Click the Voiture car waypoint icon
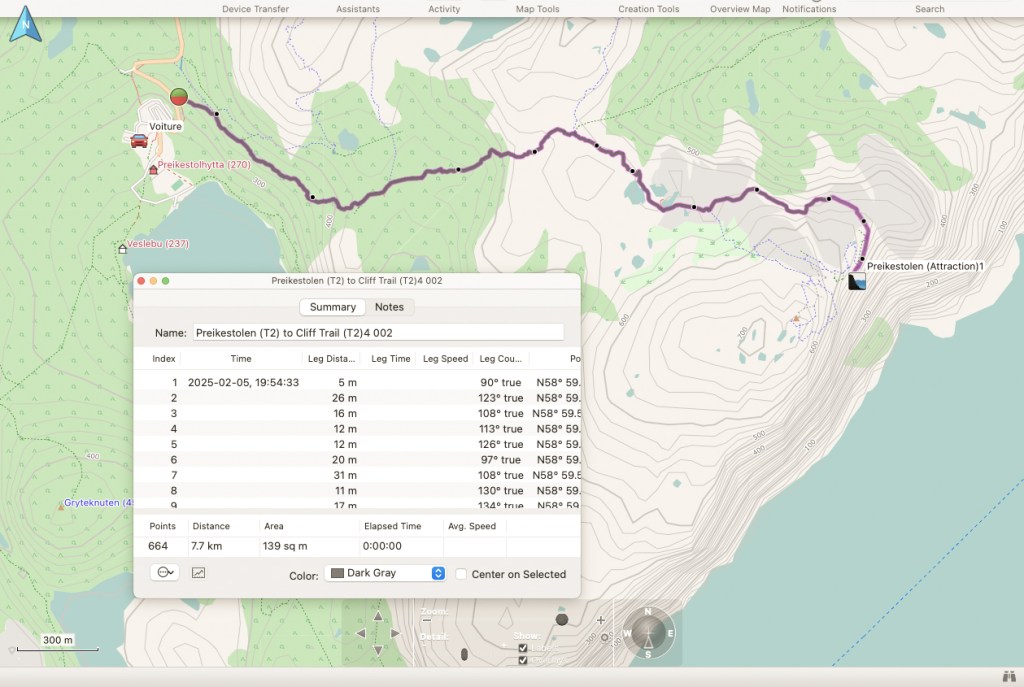The width and height of the screenshot is (1024, 687). pyautogui.click(x=139, y=141)
